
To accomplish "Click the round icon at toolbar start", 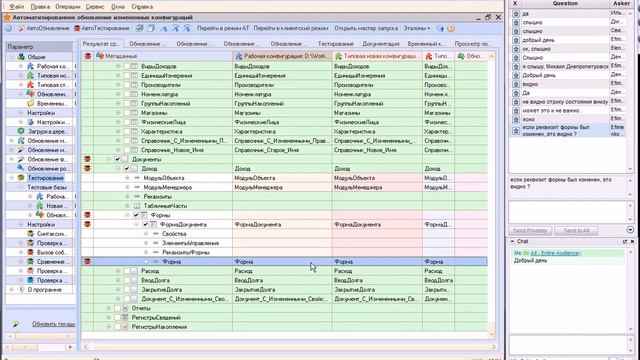I will [x=9, y=29].
